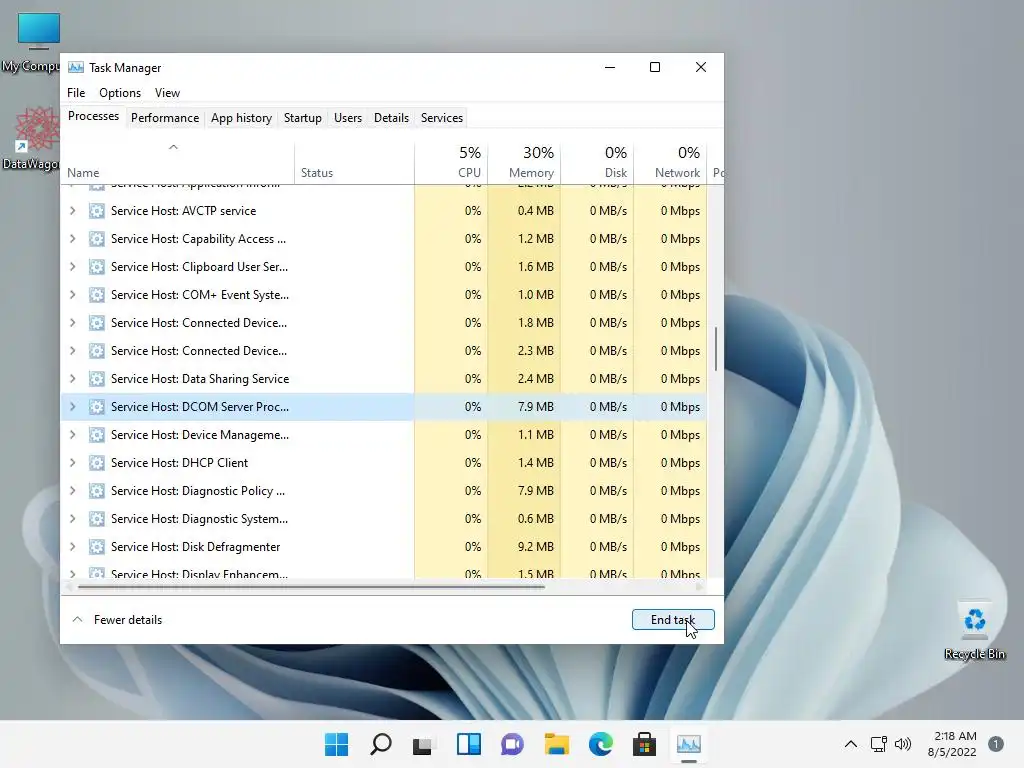Show hidden icons in system tray
This screenshot has height=768, width=1024.
tap(850, 744)
